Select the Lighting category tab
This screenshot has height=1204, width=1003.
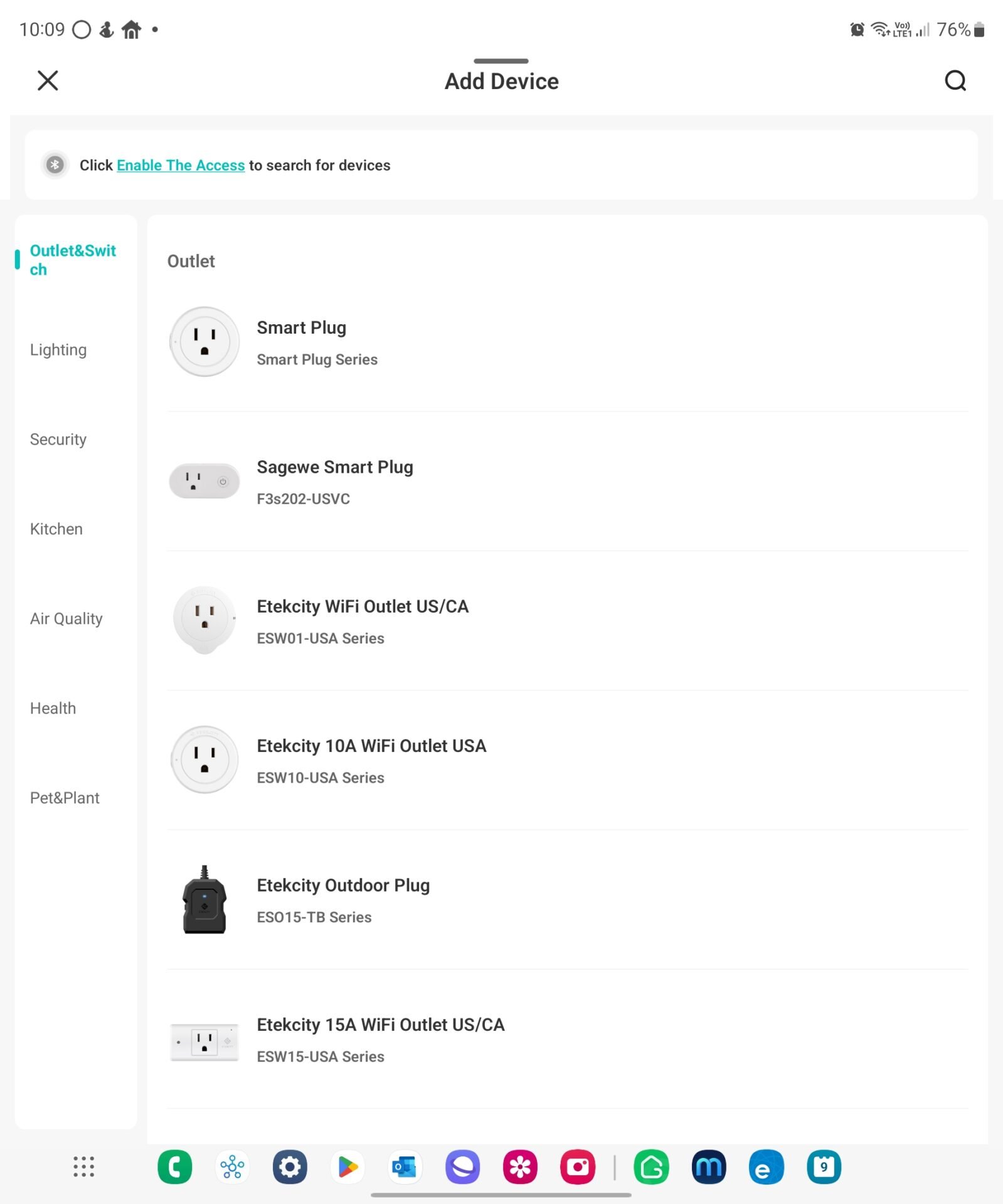tap(58, 350)
